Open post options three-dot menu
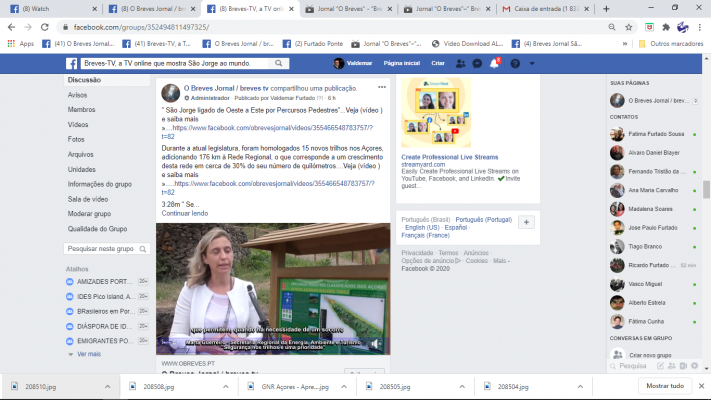 tap(381, 88)
